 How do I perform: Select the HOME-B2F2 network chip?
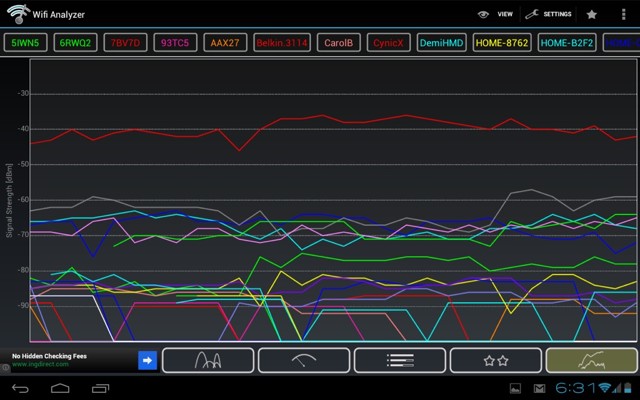567,42
